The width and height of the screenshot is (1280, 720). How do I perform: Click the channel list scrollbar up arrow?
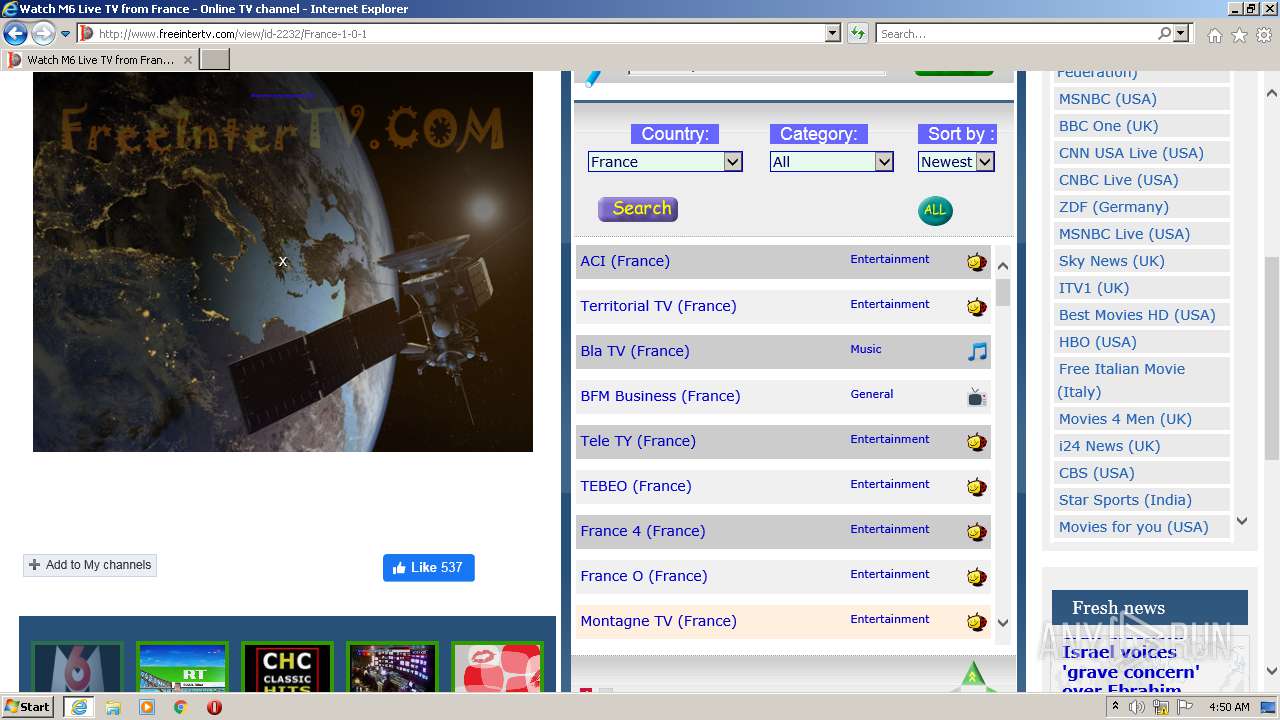(x=1003, y=266)
